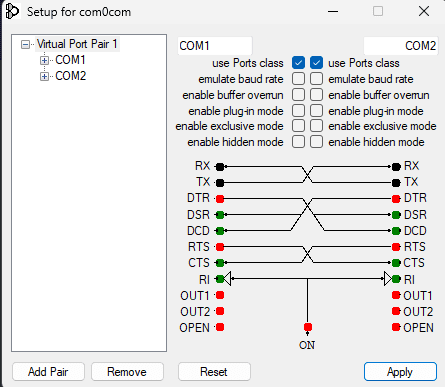Click the COM1 OUT1 red pin
This screenshot has height=387, width=445.
[x=220, y=295]
